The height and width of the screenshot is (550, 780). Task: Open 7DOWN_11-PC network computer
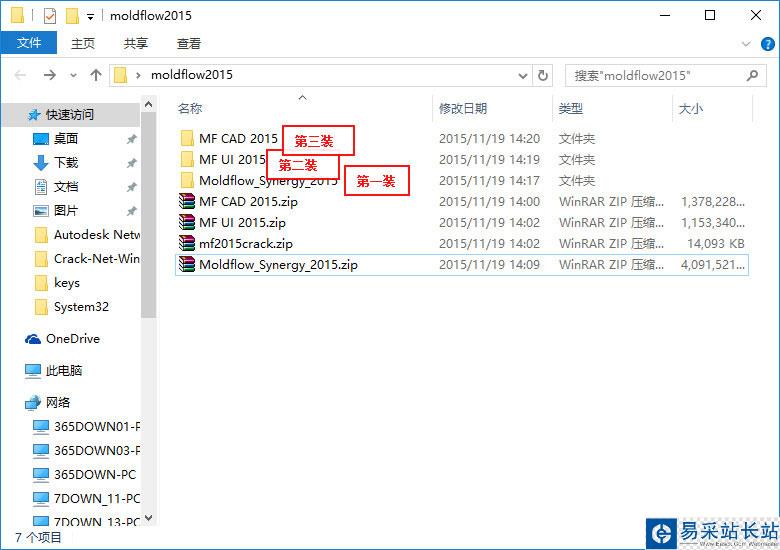pos(97,498)
